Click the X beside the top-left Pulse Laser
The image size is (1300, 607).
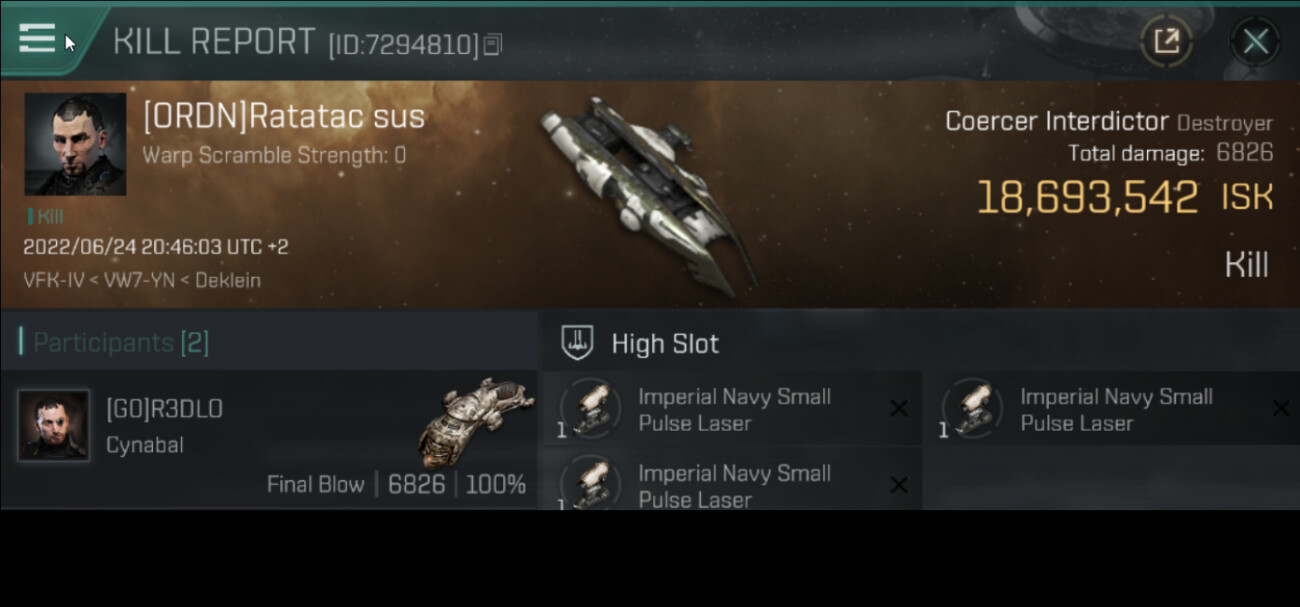[x=899, y=408]
